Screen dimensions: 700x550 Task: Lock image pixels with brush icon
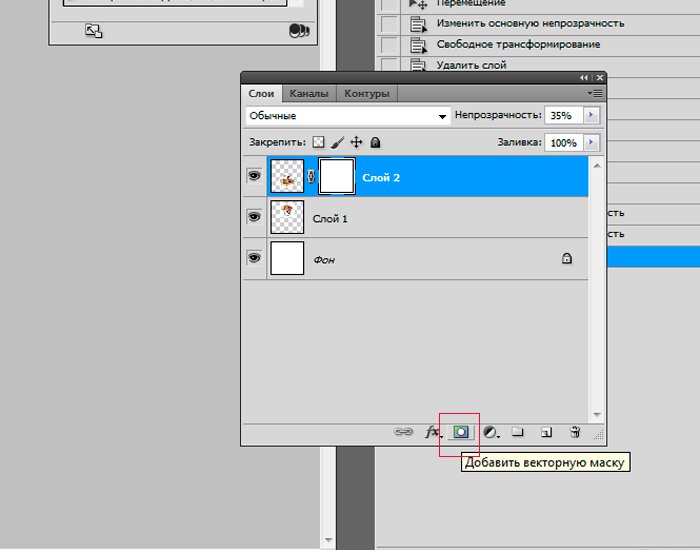337,143
